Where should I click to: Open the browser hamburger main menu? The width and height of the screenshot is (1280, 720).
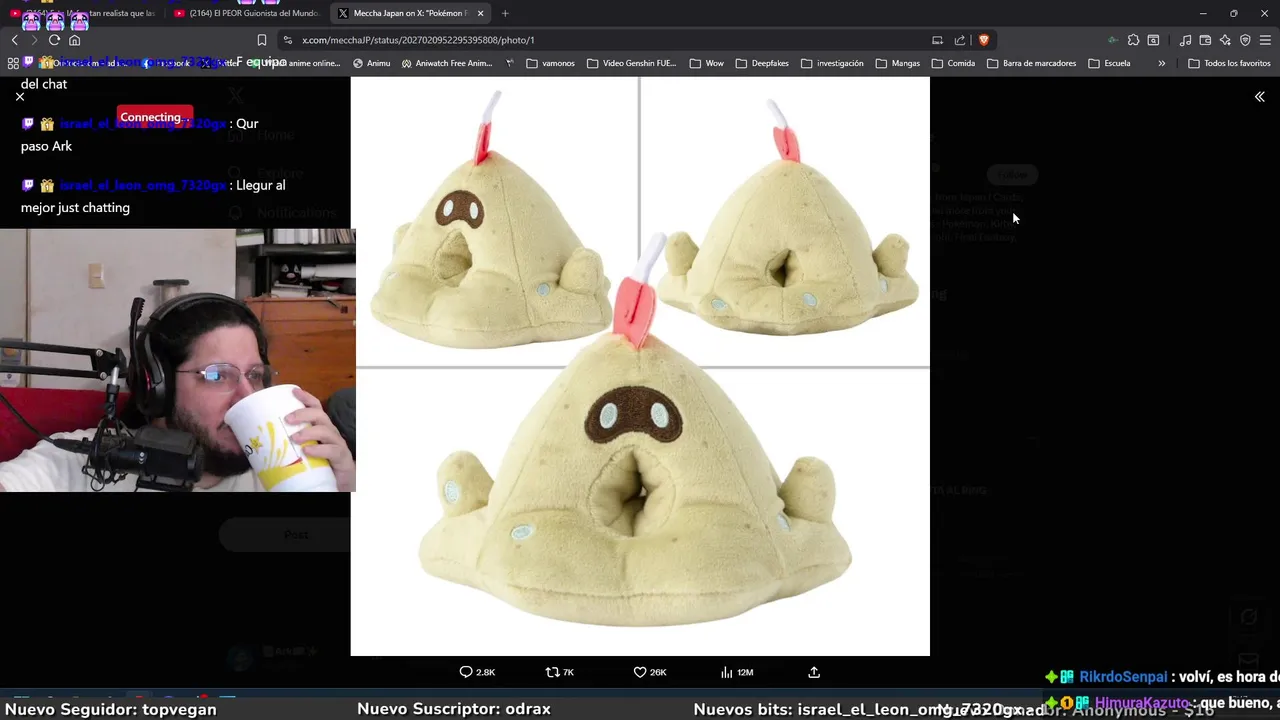tap(1265, 40)
